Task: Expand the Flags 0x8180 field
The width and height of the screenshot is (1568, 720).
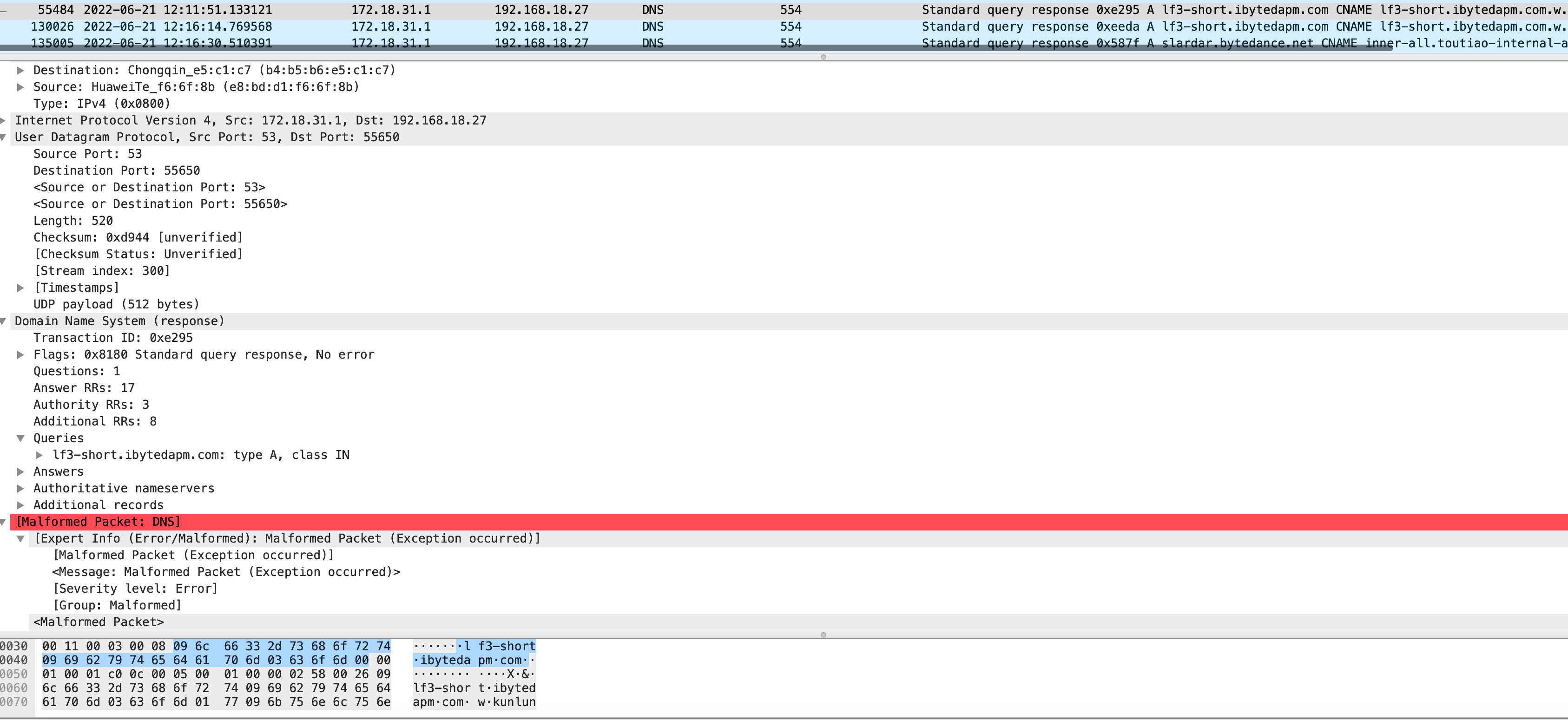Action: tap(21, 355)
